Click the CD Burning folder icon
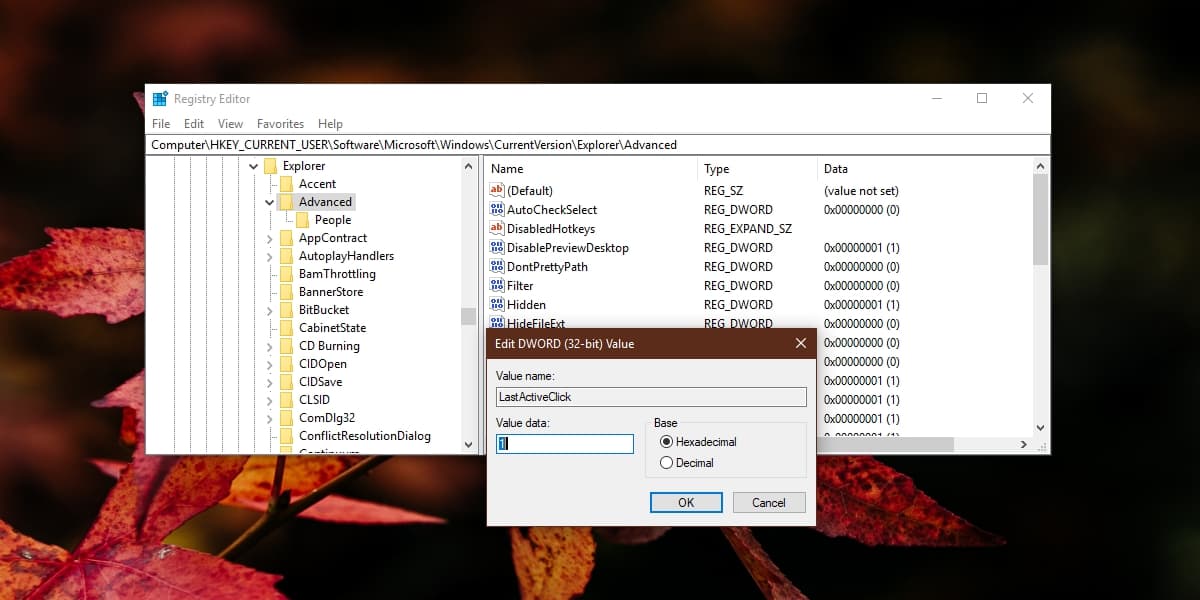This screenshot has height=600, width=1200. pyautogui.click(x=286, y=346)
